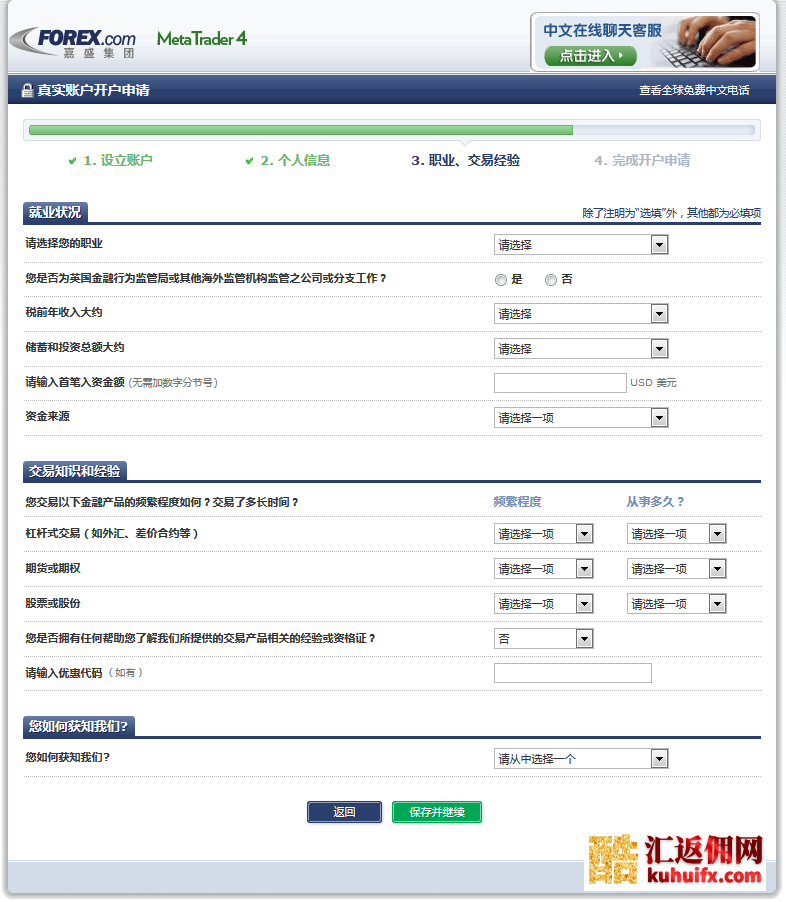Click the 汇返佣网 kuhuifx.com watermark logo
This screenshot has width=786, height=902.
(676, 861)
